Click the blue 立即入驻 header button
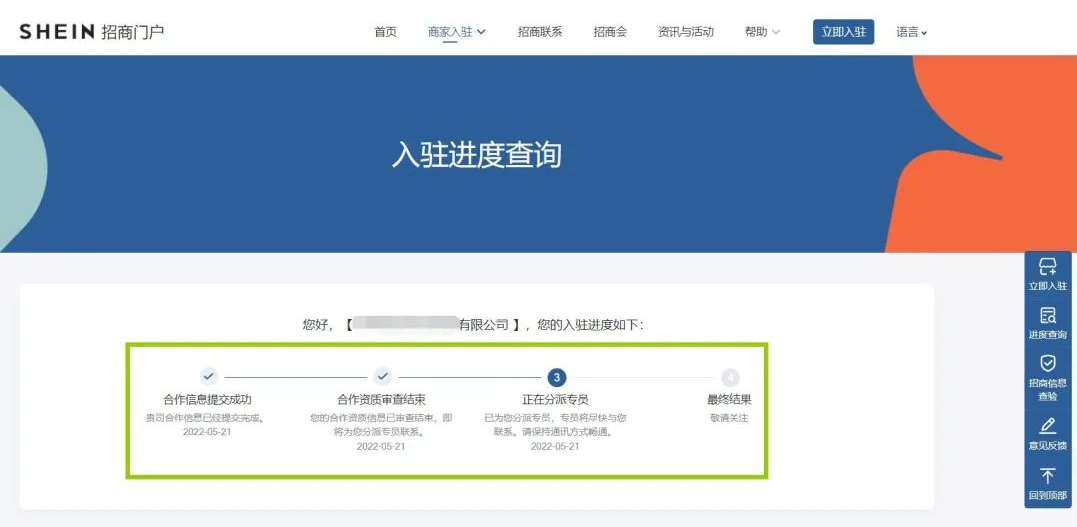 (843, 32)
